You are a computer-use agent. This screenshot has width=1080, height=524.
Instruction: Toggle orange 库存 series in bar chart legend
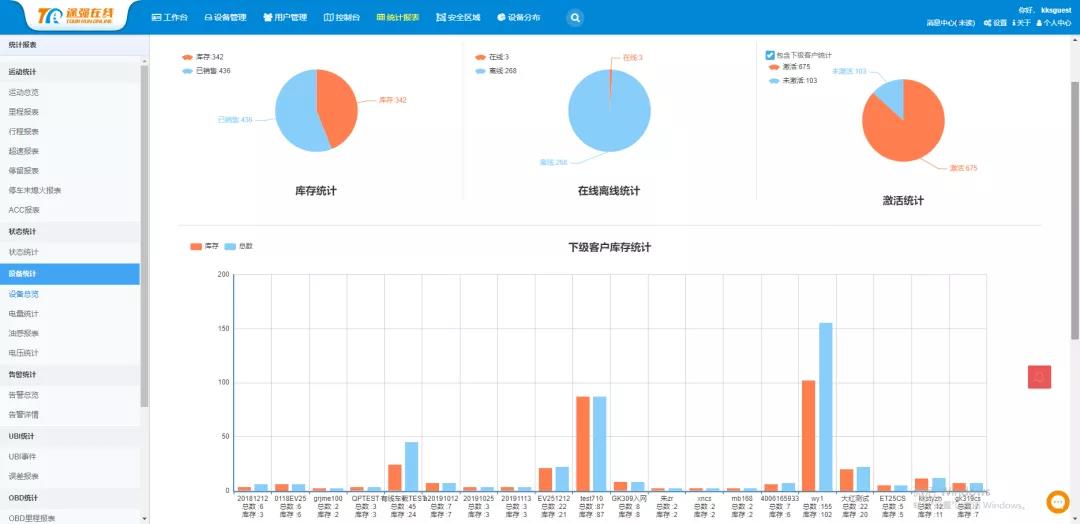coord(196,246)
